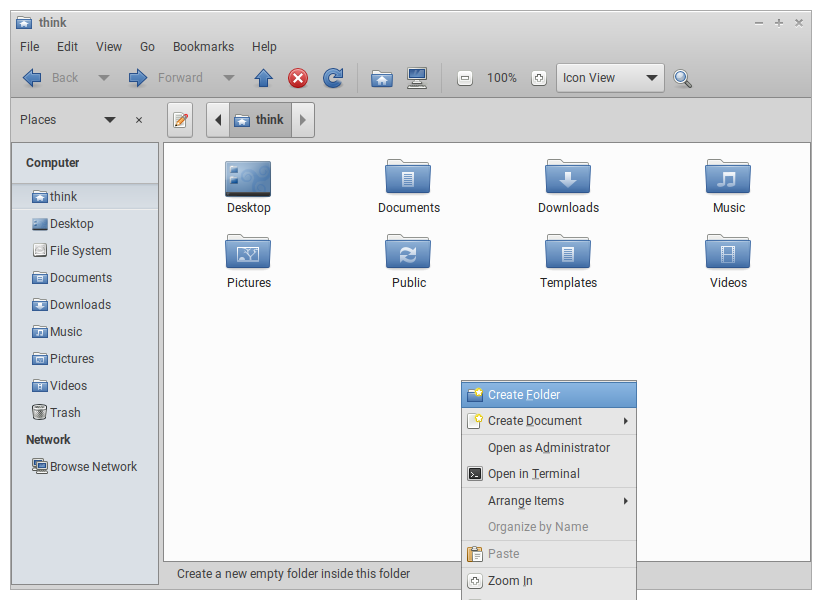Open the Edit menu
Viewport: 822px width, 600px height.
pyautogui.click(x=67, y=47)
